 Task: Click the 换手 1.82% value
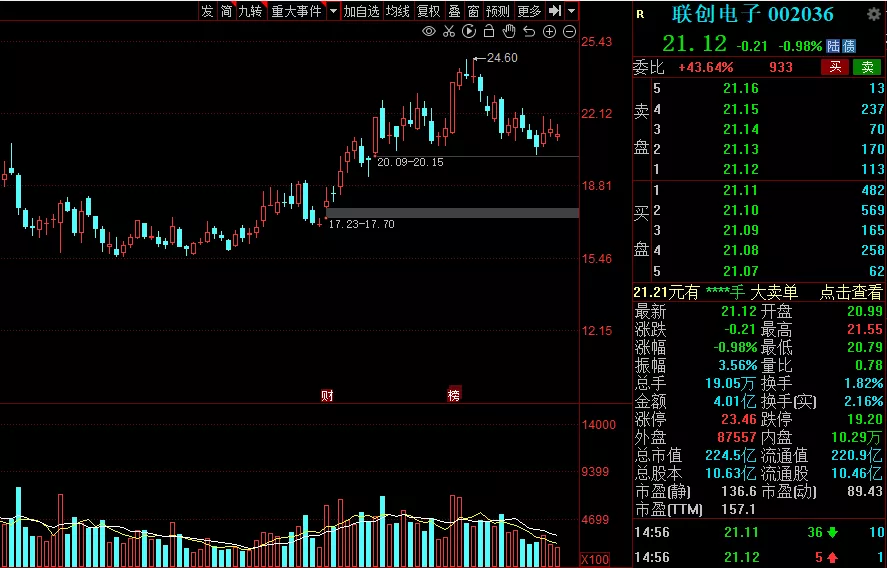click(863, 384)
